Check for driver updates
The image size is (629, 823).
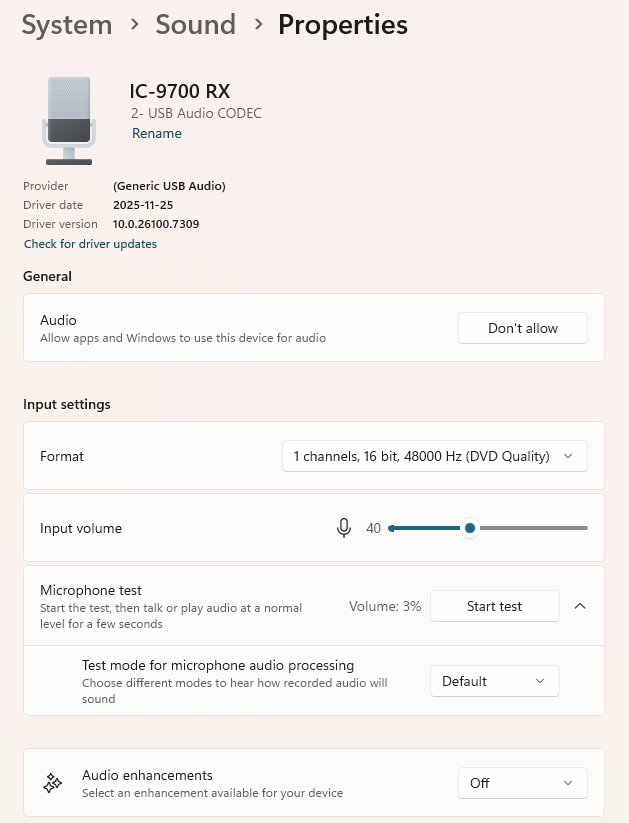click(x=90, y=244)
